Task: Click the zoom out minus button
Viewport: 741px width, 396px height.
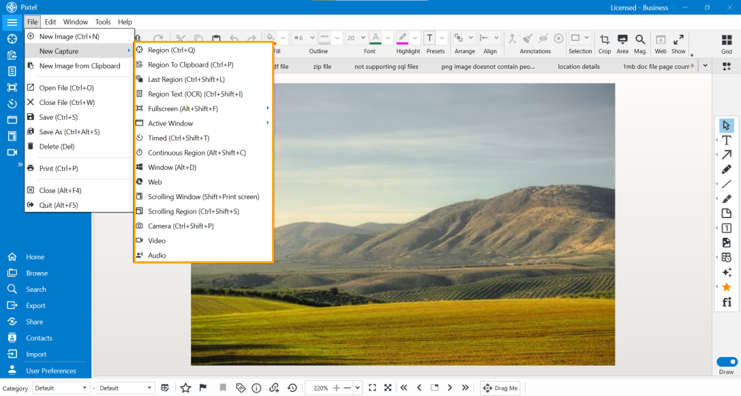Action: [x=347, y=387]
